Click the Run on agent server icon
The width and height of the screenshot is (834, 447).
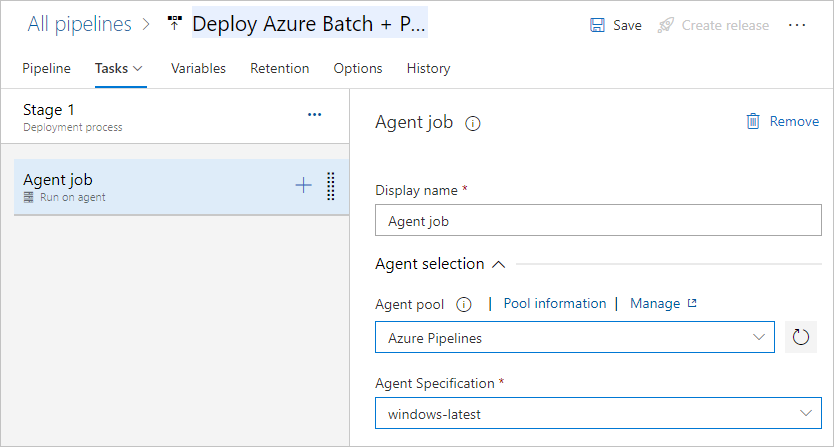pos(29,197)
